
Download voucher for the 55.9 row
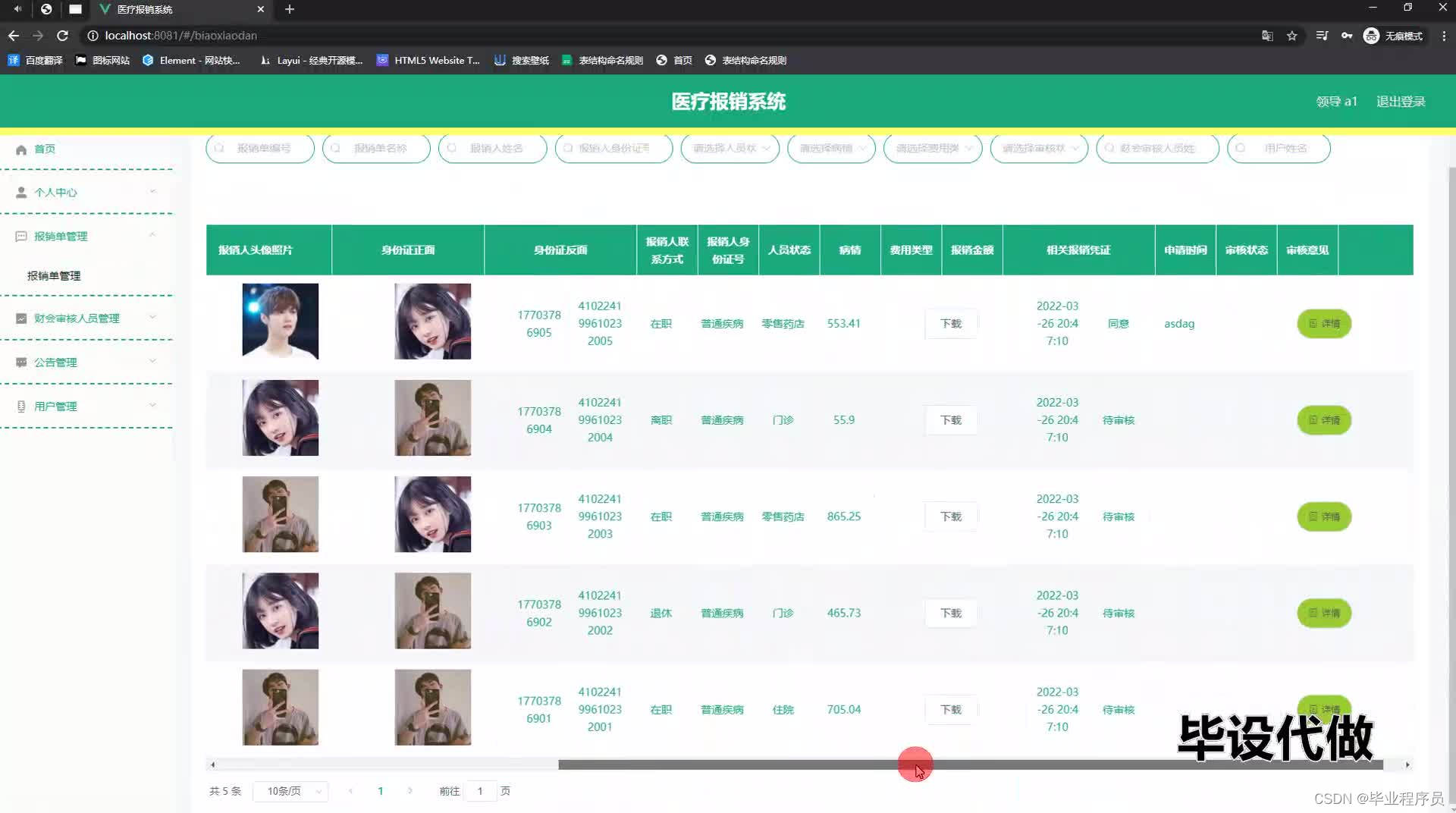pyautogui.click(x=951, y=420)
